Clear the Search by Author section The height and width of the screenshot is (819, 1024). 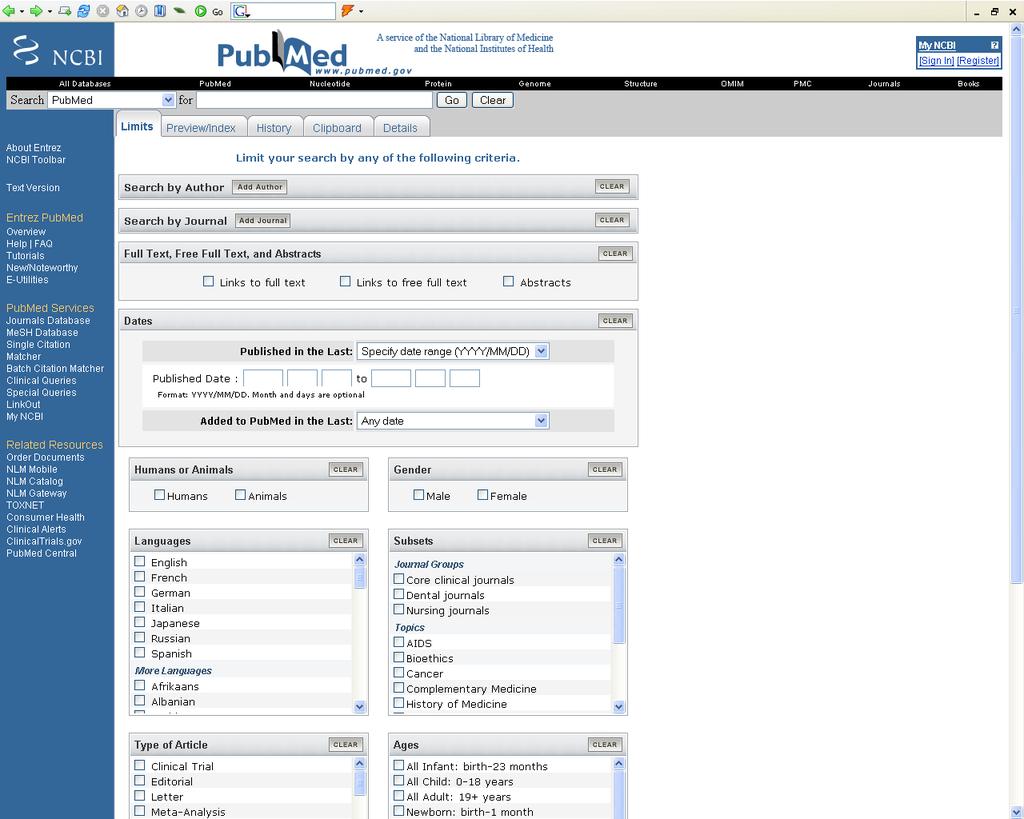click(612, 186)
